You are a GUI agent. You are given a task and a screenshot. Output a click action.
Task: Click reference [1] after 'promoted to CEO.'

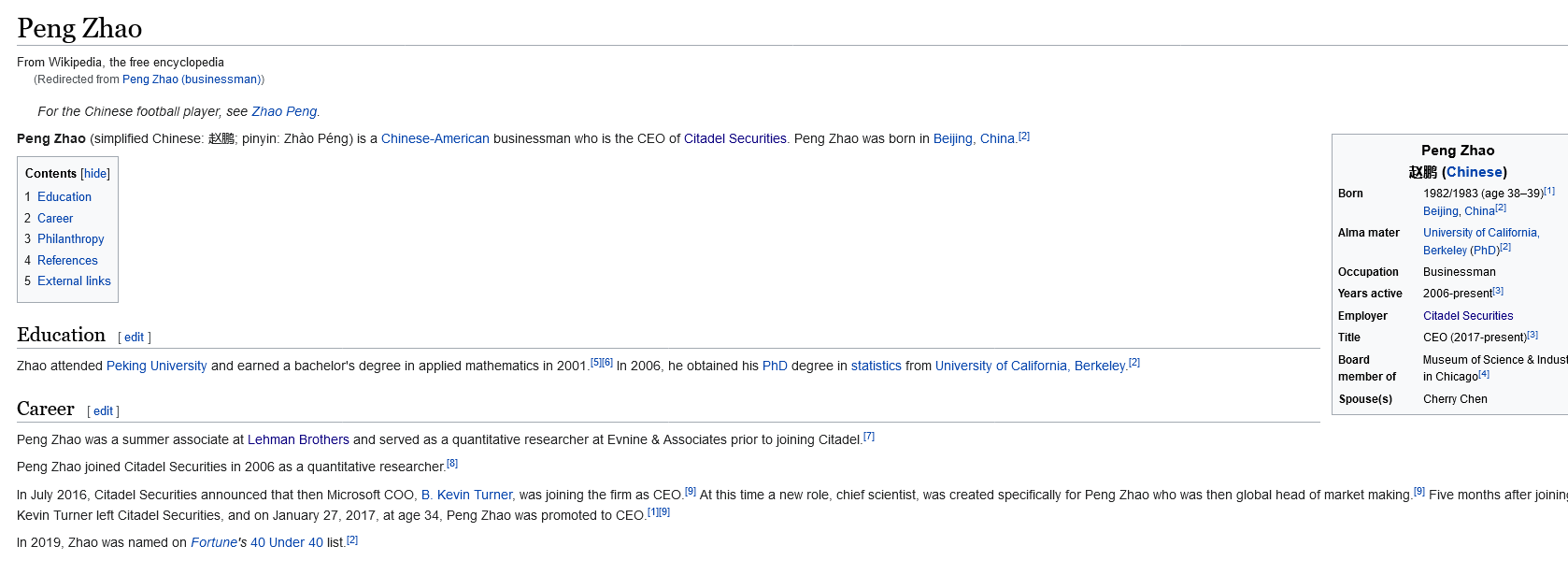(653, 511)
